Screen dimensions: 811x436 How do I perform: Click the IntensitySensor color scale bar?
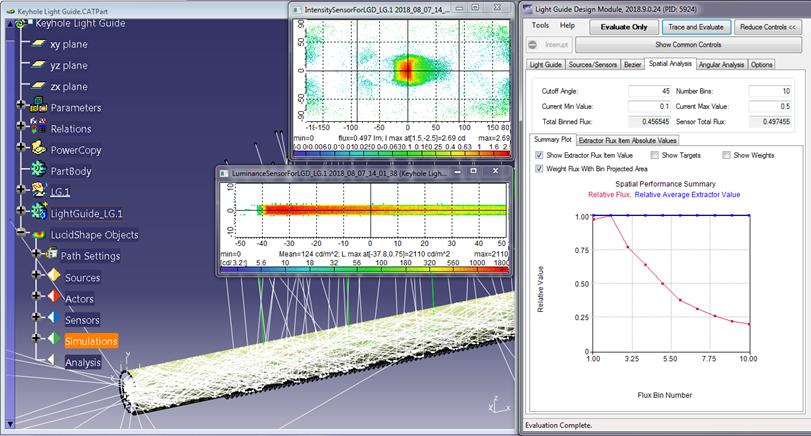402,154
